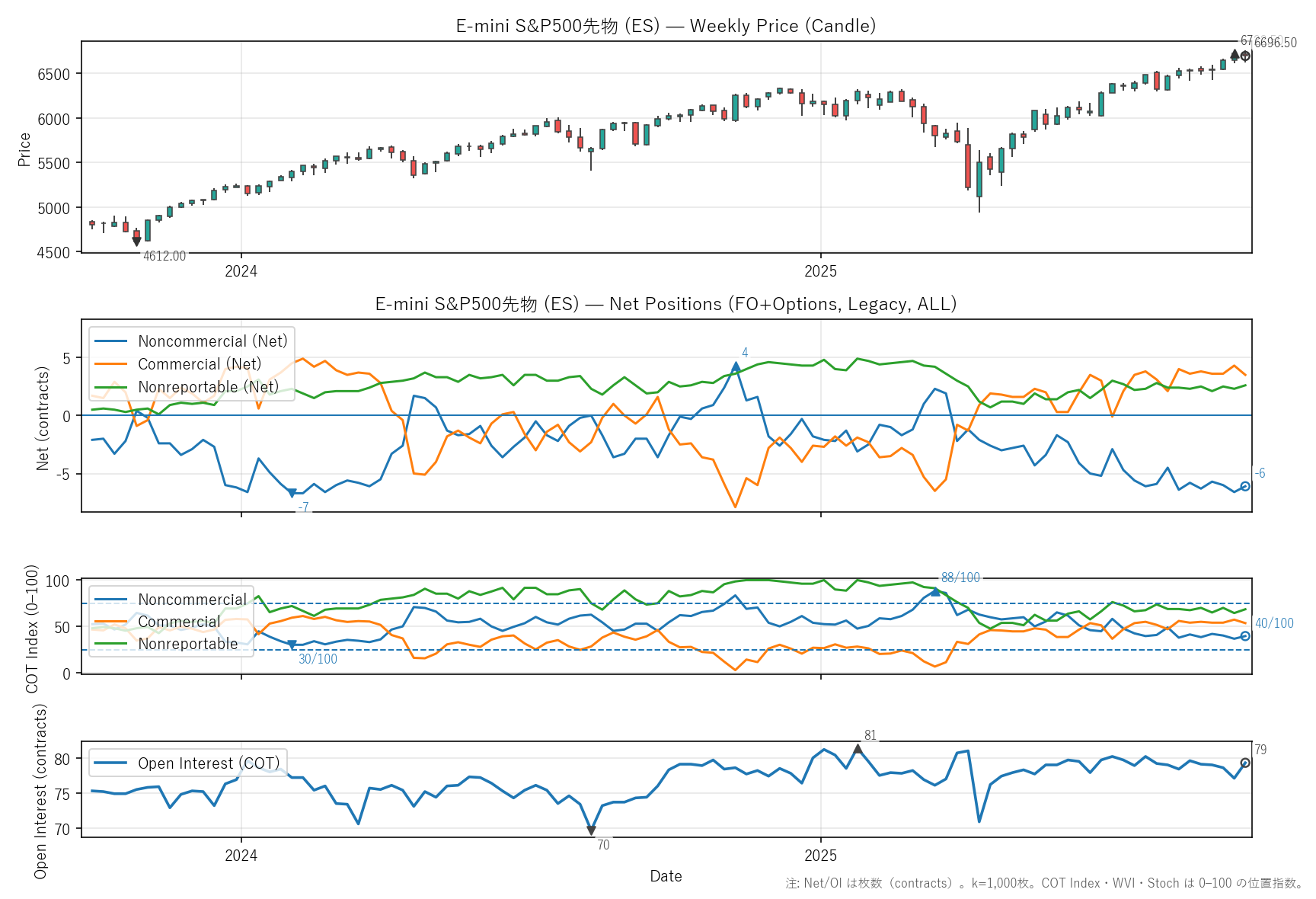Image resolution: width=1316 pixels, height=899 pixels.
Task: Click the latest COT Index circle marker at 40/100
Action: (x=1245, y=636)
